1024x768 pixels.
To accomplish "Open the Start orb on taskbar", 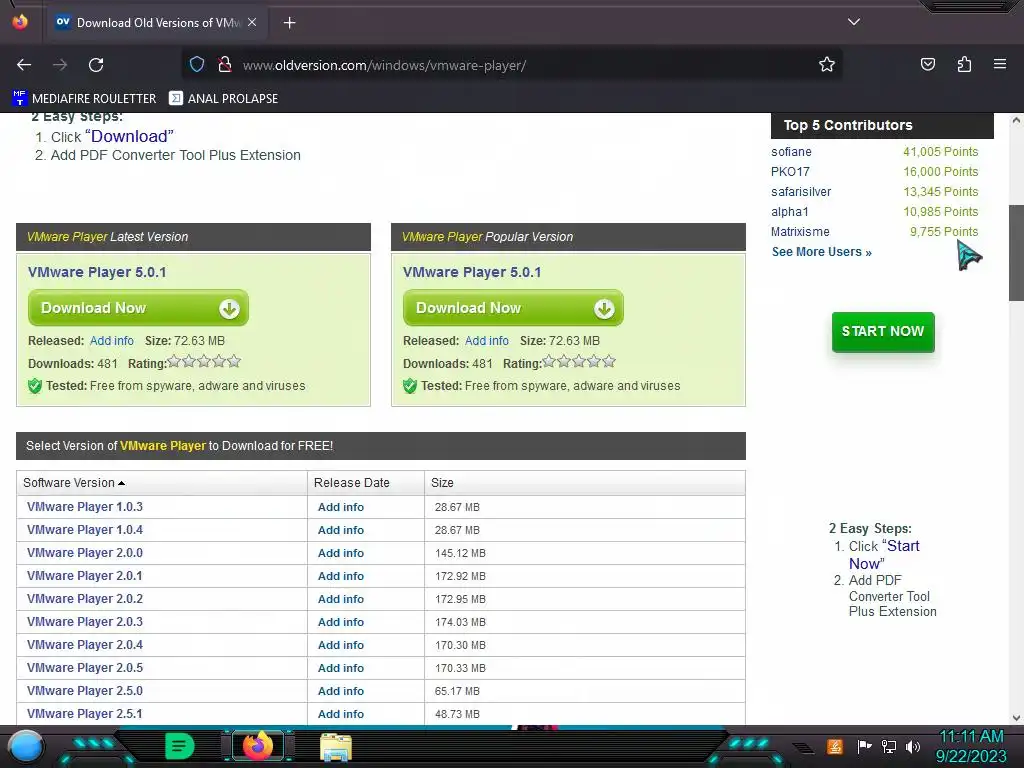I will (x=26, y=746).
